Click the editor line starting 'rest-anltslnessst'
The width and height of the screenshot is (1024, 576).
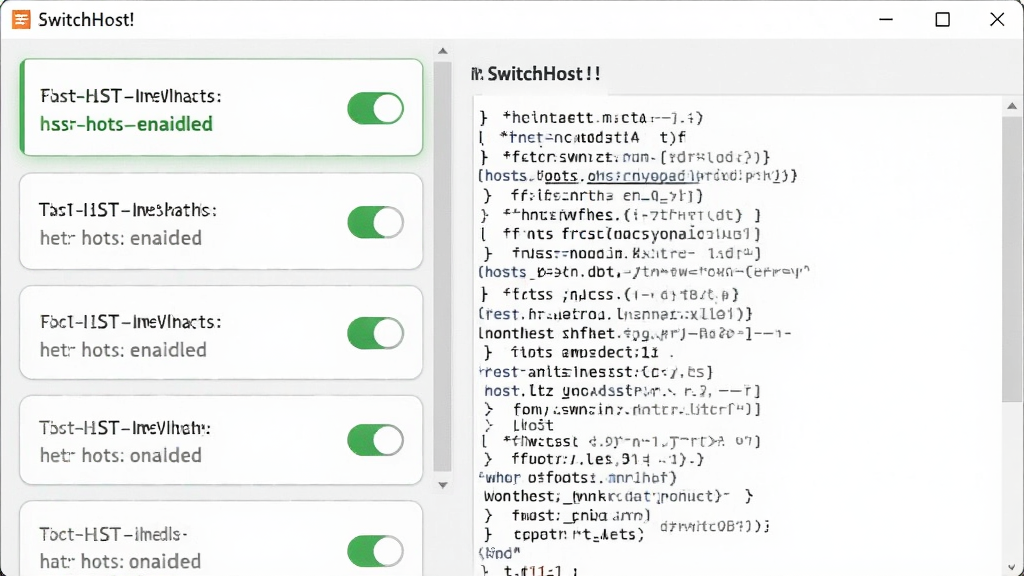(x=596, y=372)
